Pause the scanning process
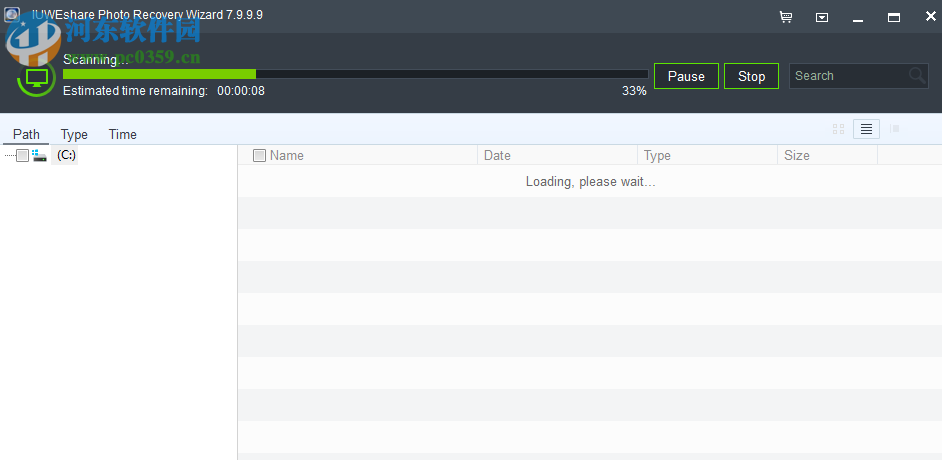Viewport: 942px width, 460px height. click(686, 76)
